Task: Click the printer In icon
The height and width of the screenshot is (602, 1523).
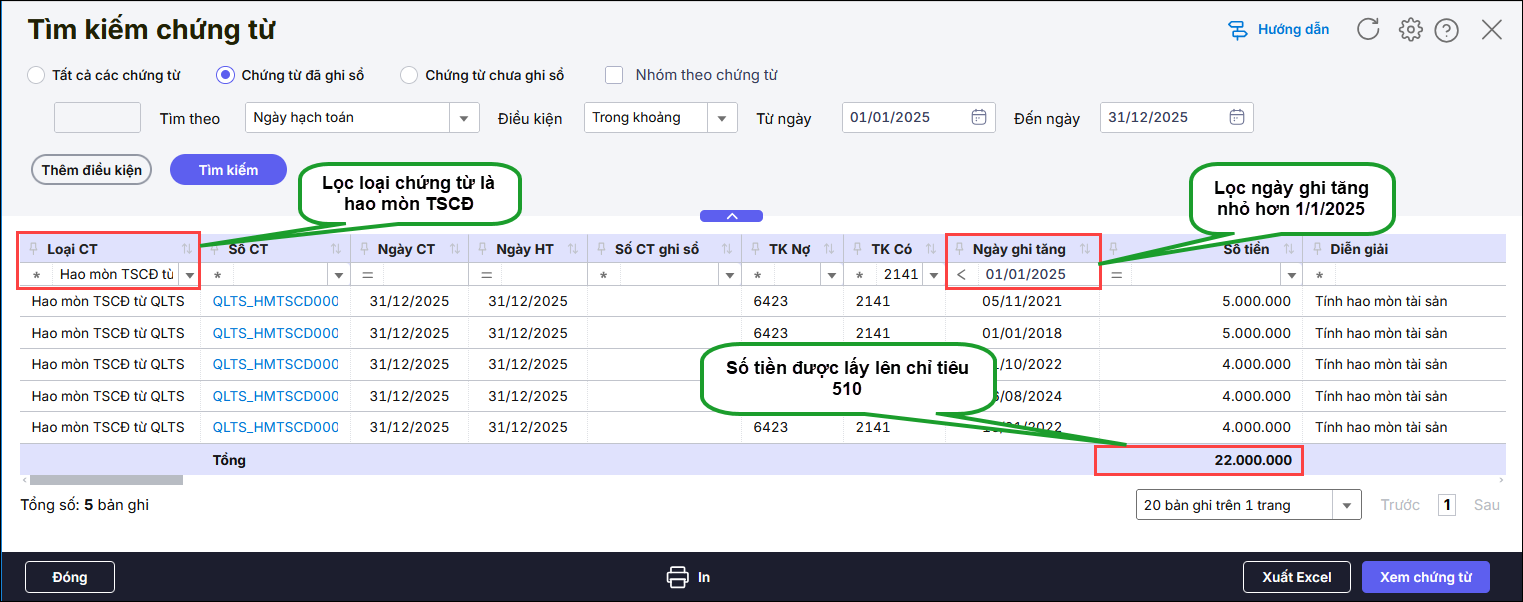Action: pos(678,577)
